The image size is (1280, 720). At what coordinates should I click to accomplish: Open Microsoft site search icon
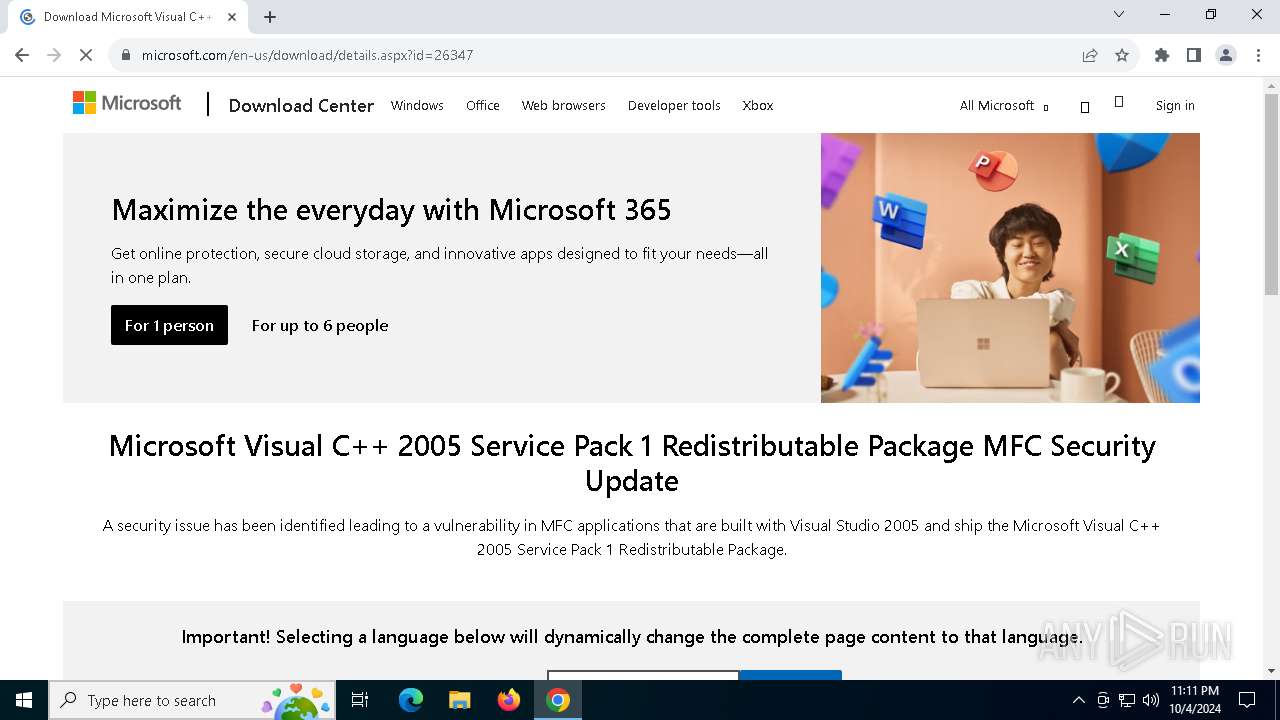tap(1085, 107)
